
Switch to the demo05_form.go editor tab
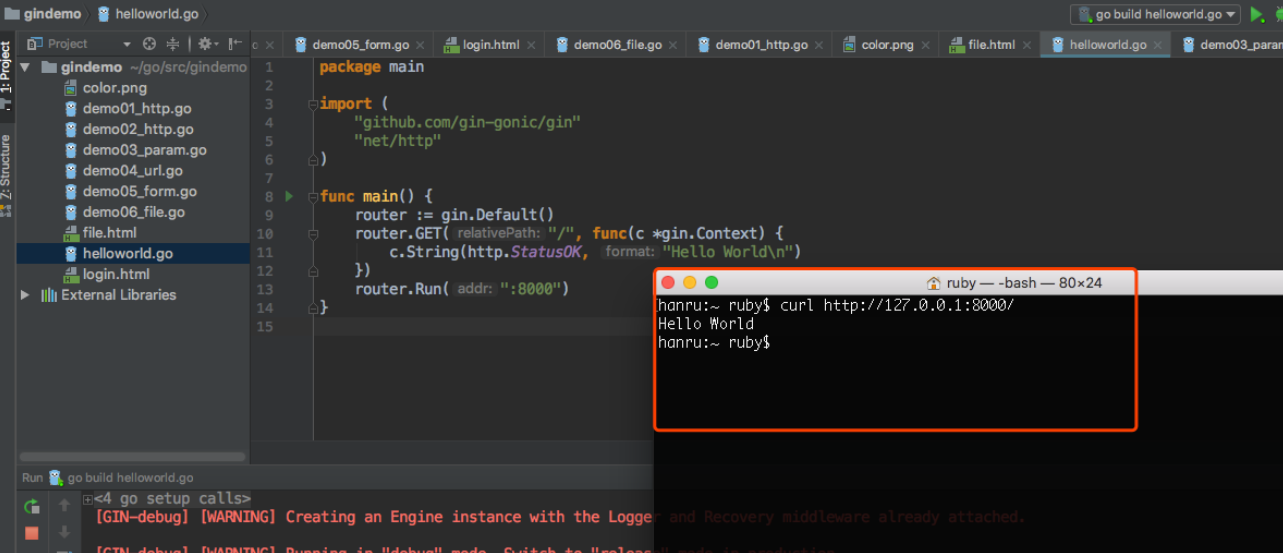360,45
